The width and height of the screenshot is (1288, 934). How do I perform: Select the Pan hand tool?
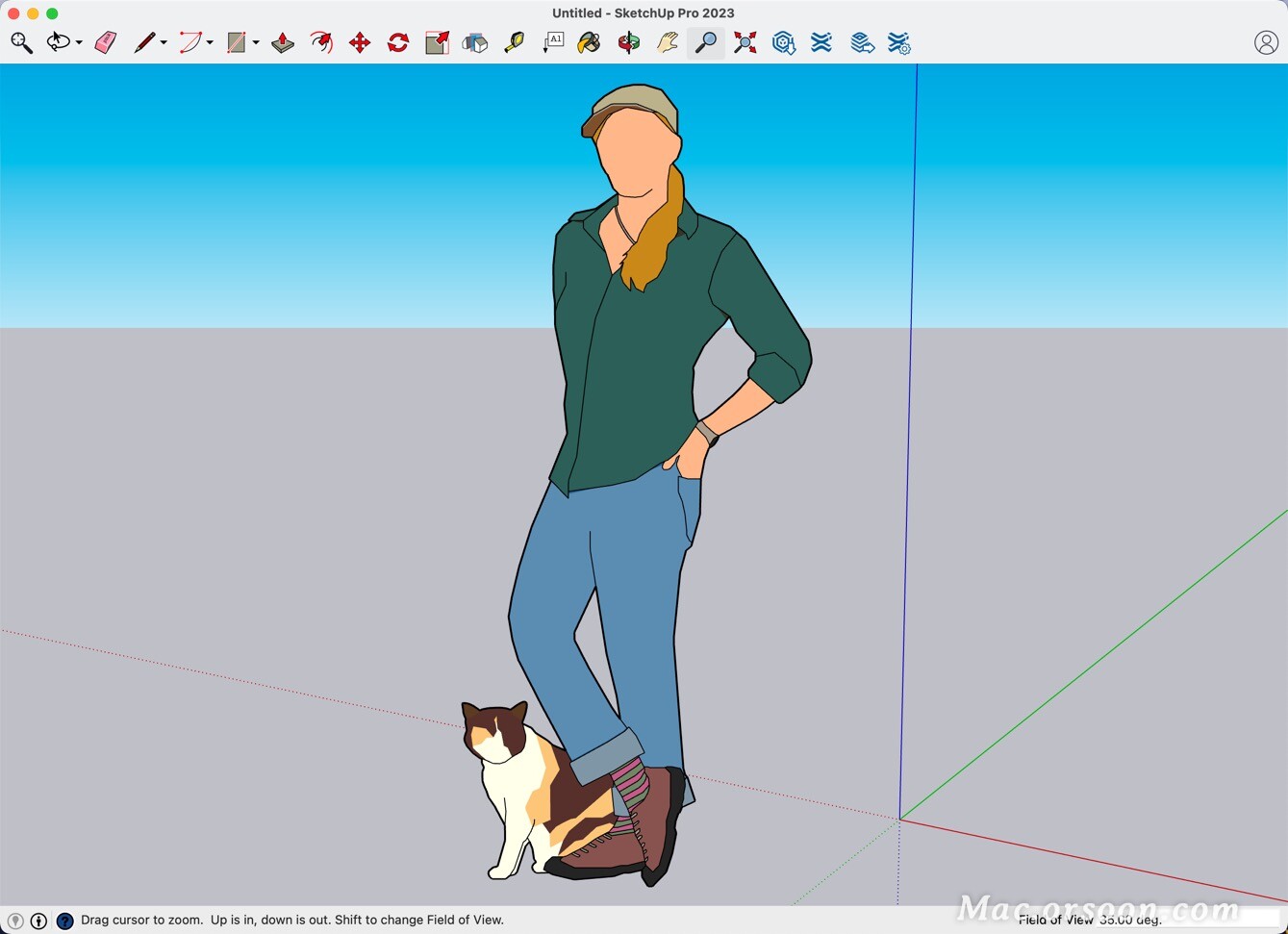point(668,42)
